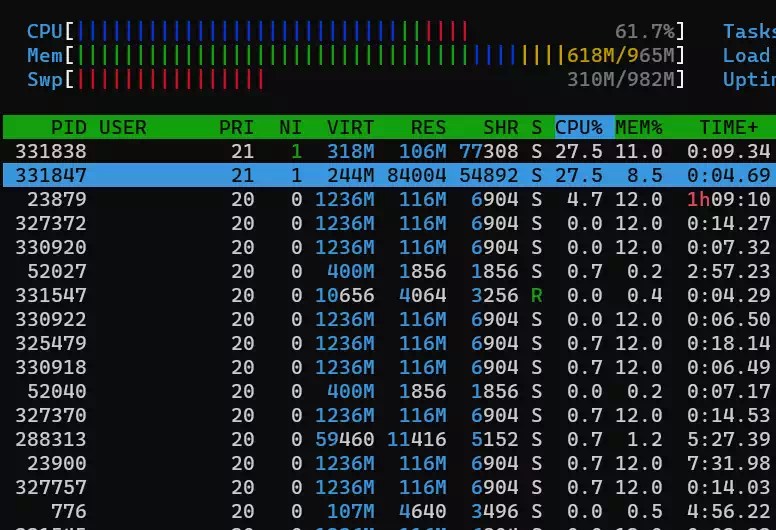Select process row PID 23879

389,199
